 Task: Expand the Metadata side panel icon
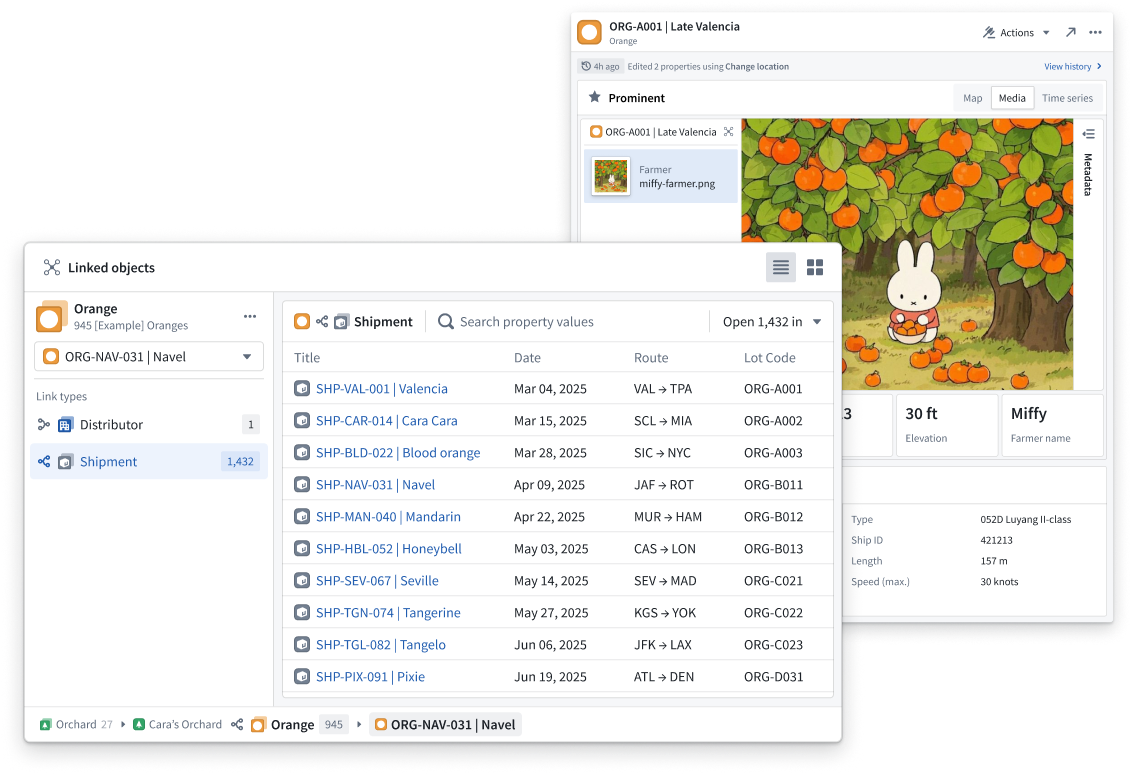pyautogui.click(x=1088, y=134)
